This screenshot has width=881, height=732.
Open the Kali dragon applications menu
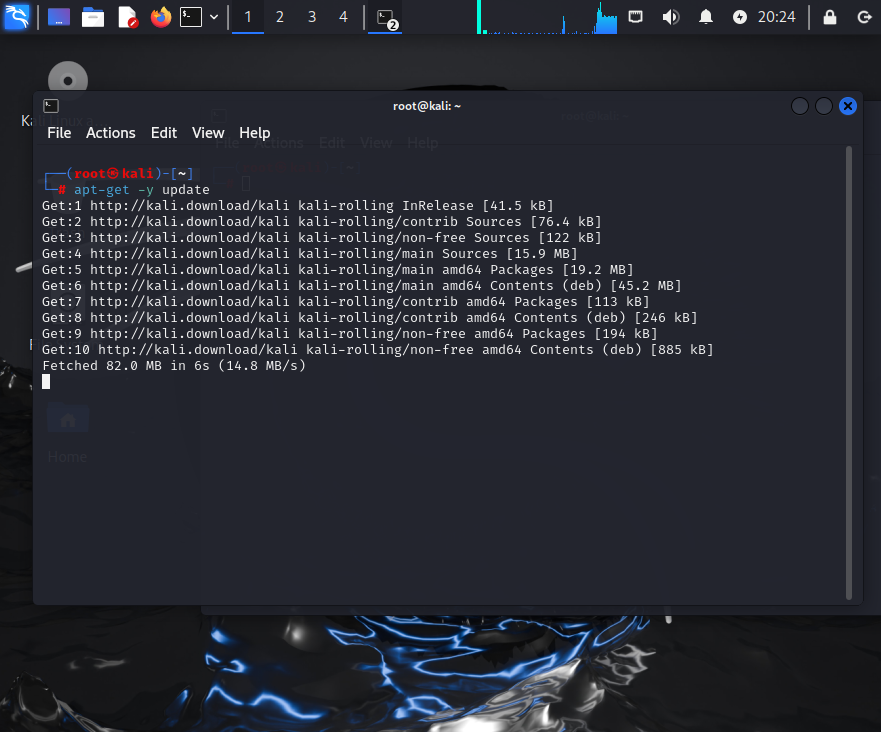[x=17, y=17]
